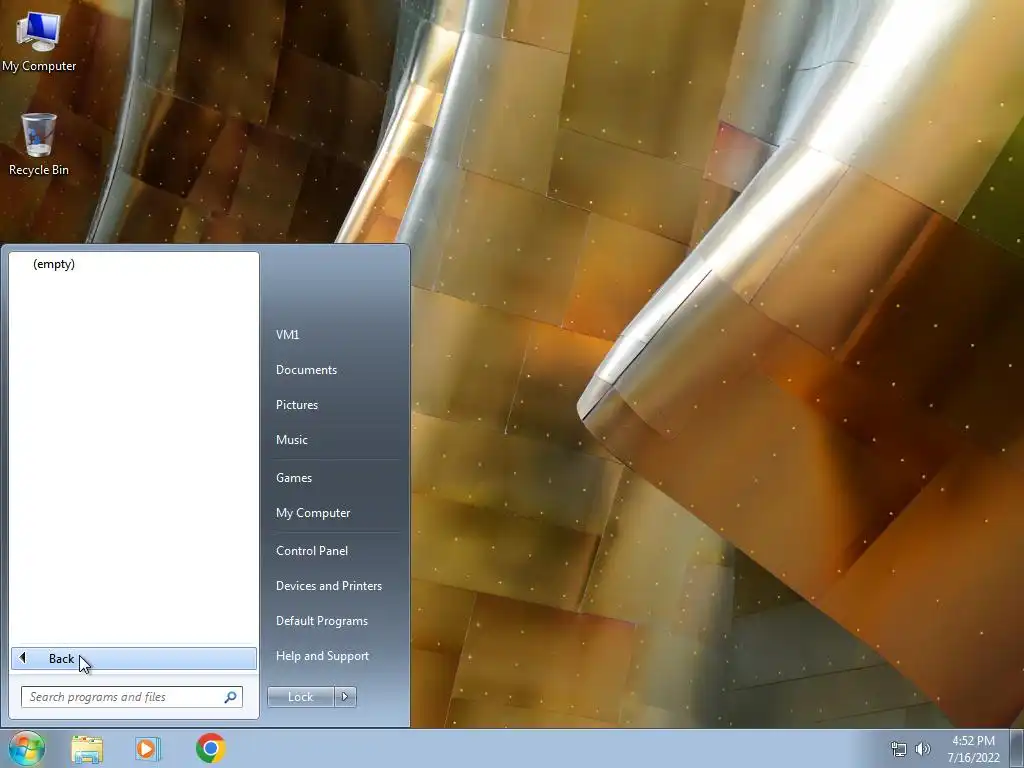Open Windows Explorer from the taskbar
The height and width of the screenshot is (768, 1024).
coord(87,749)
